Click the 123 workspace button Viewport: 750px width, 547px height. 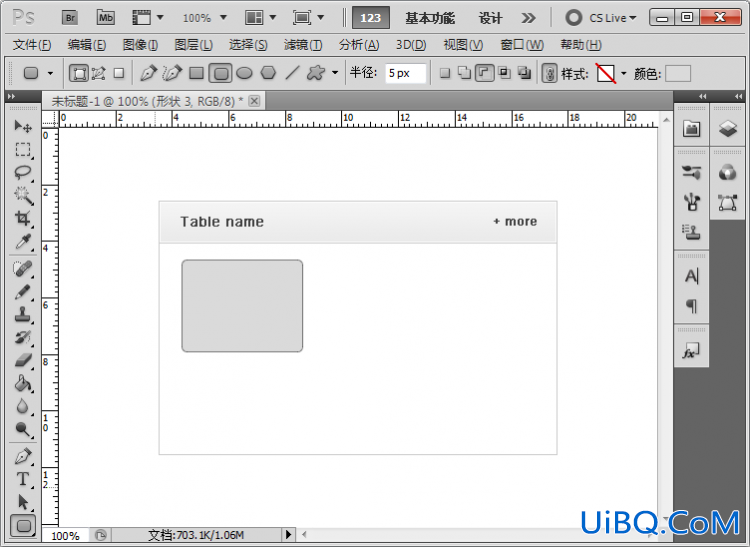click(x=370, y=18)
